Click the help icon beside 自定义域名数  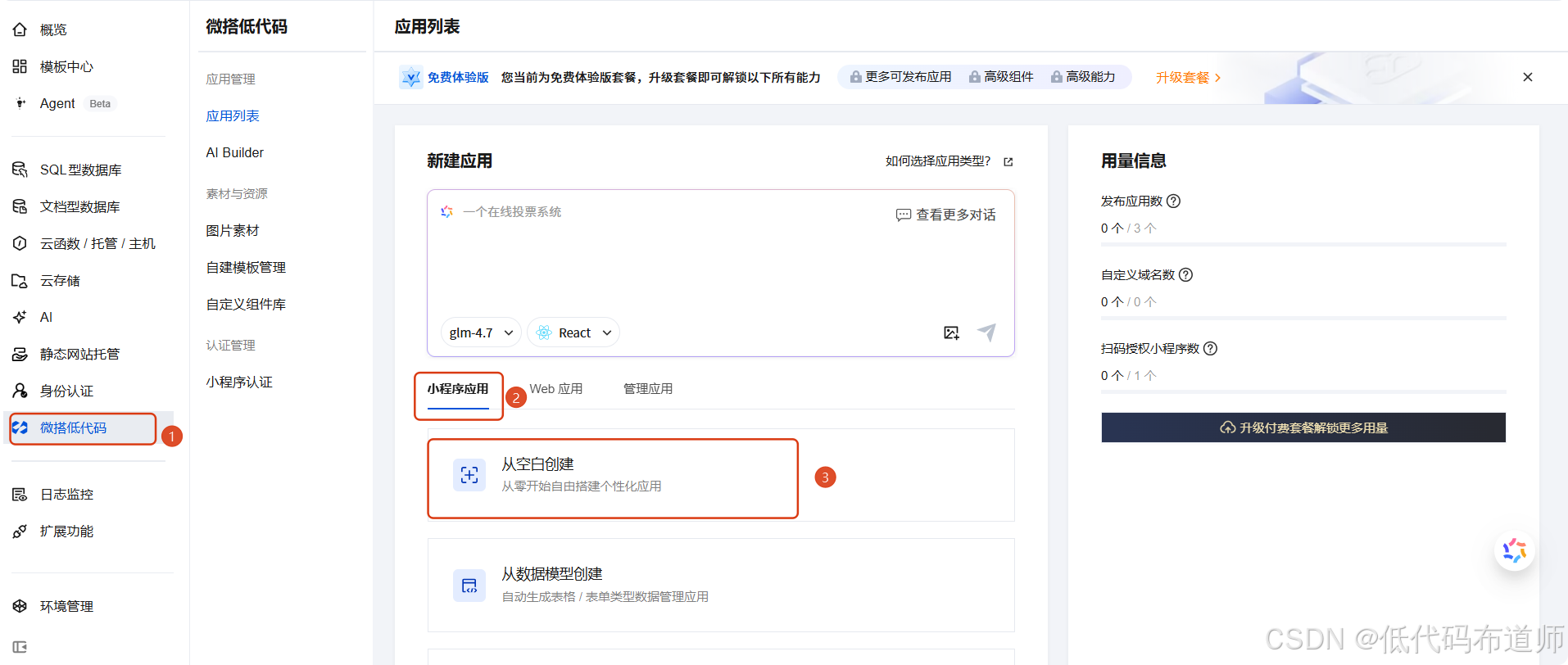point(1185,274)
